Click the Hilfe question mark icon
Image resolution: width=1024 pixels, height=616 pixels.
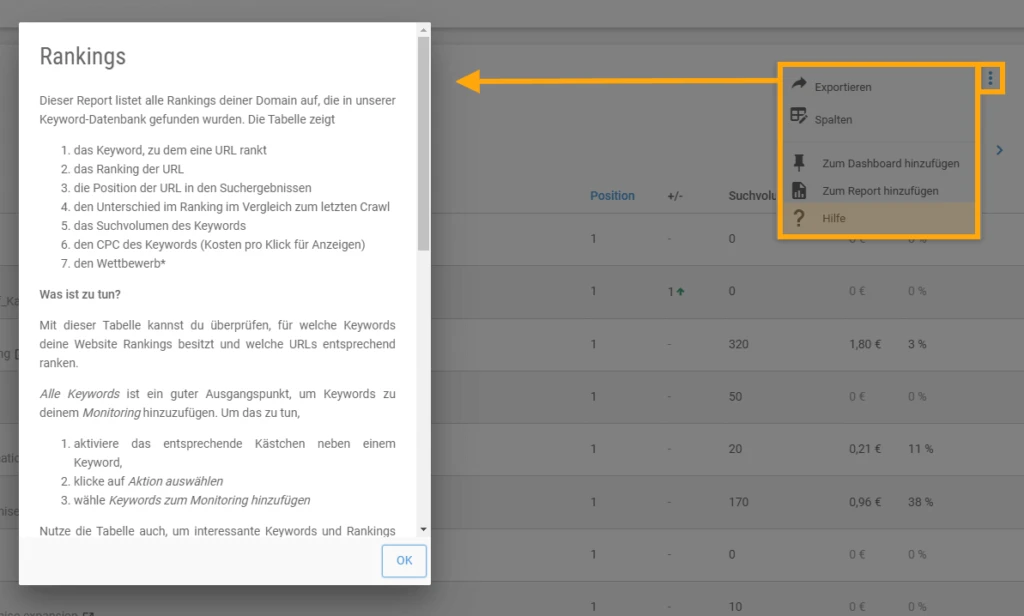click(798, 218)
